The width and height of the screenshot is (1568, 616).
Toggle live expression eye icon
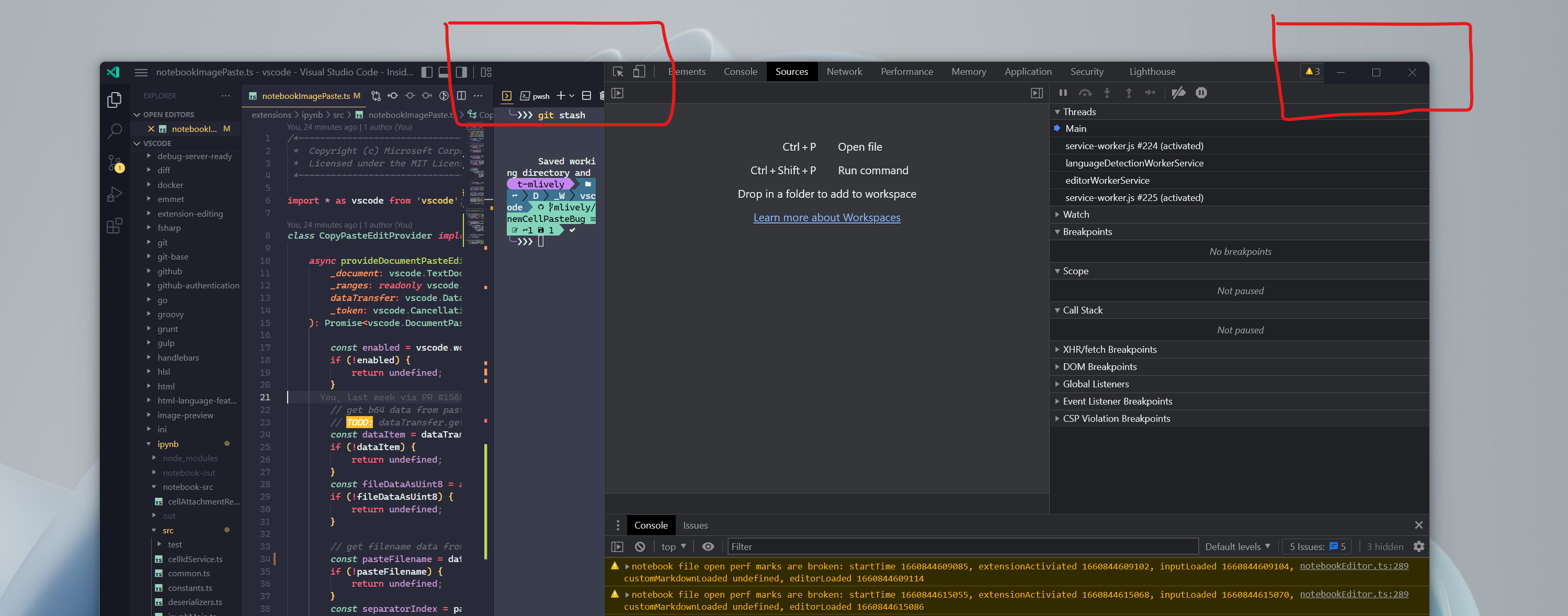tap(708, 546)
